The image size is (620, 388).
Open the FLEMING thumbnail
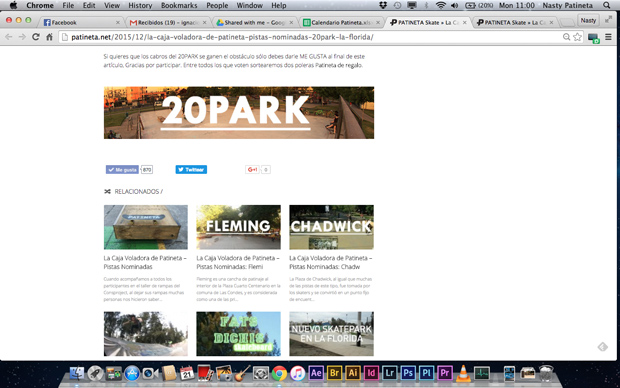238,227
